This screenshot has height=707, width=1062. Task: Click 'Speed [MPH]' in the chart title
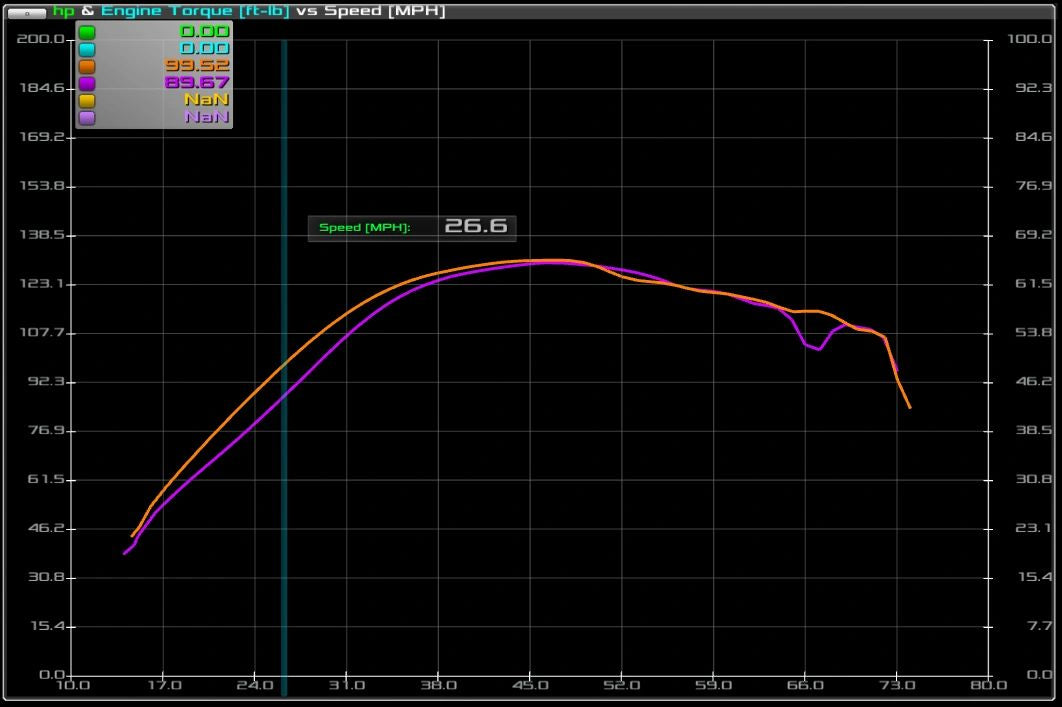click(x=384, y=11)
